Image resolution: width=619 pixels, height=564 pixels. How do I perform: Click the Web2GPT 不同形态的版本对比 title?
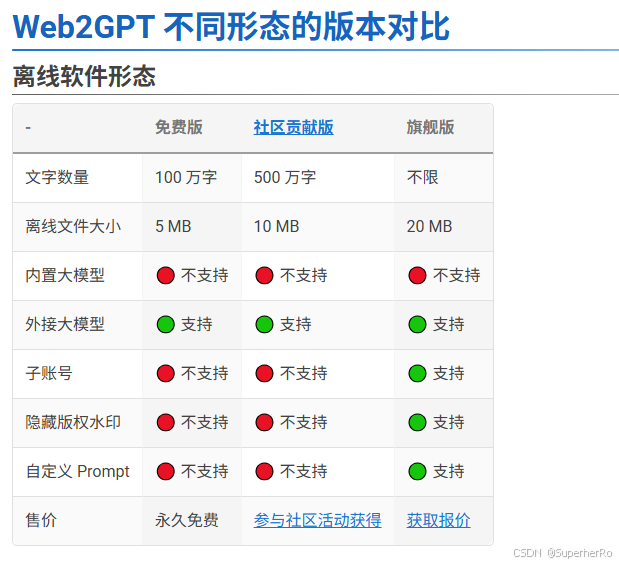pyautogui.click(x=231, y=27)
